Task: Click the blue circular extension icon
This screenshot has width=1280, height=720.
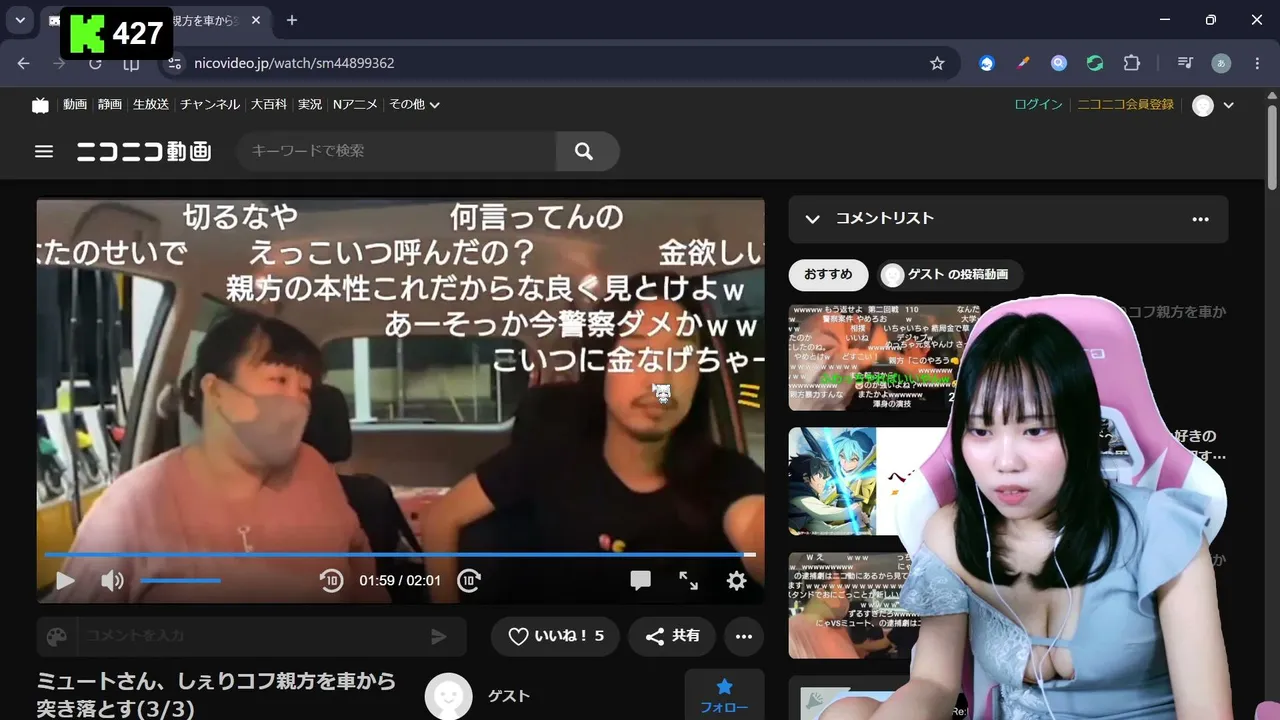Action: pyautogui.click(x=987, y=63)
